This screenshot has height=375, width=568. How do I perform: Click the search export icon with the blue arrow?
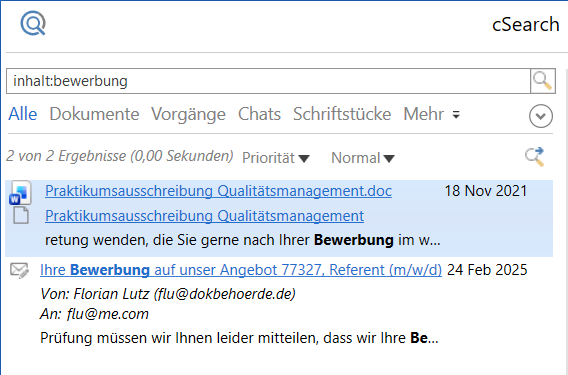coord(535,157)
